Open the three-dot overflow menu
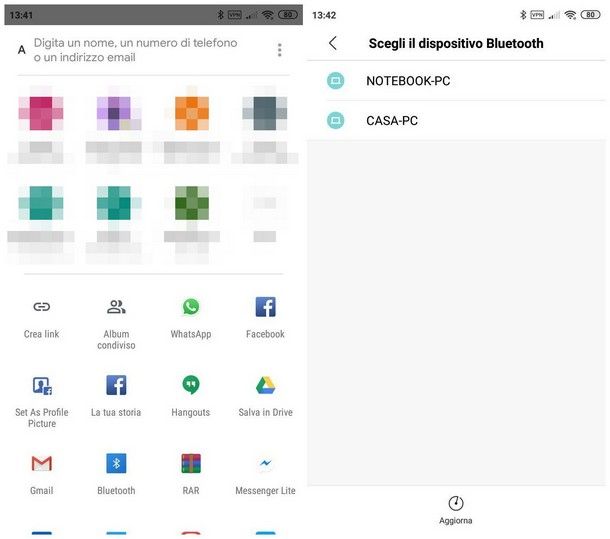The width and height of the screenshot is (610, 539). tap(279, 50)
